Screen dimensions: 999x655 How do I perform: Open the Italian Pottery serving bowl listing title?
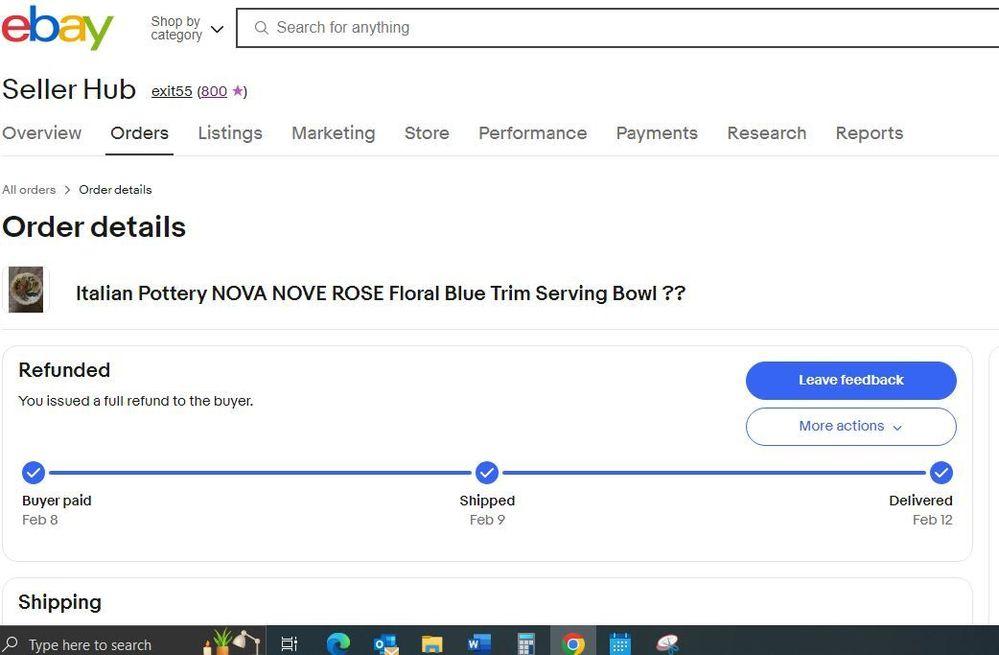click(x=380, y=293)
